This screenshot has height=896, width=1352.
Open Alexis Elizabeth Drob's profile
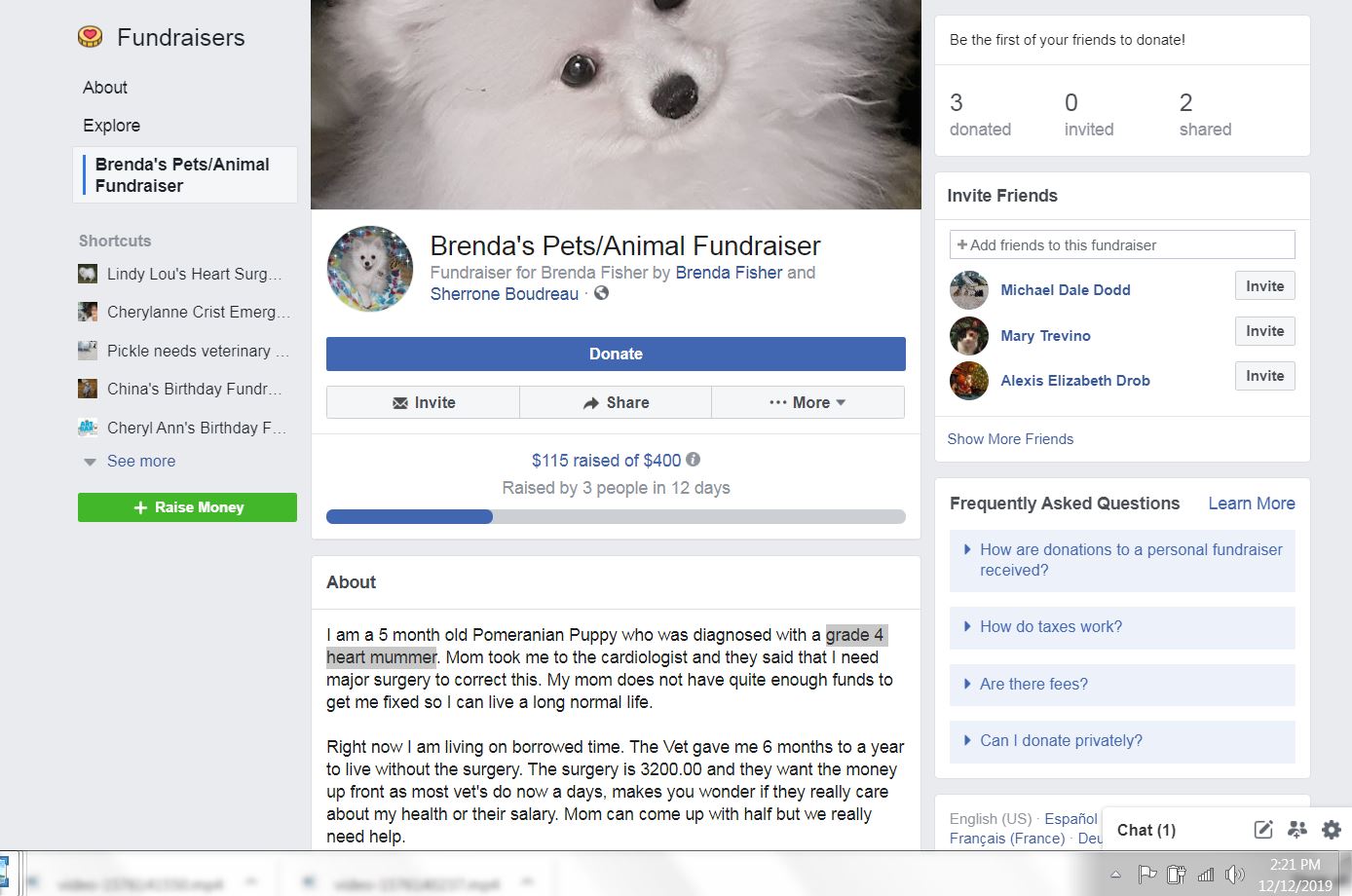1075,381
